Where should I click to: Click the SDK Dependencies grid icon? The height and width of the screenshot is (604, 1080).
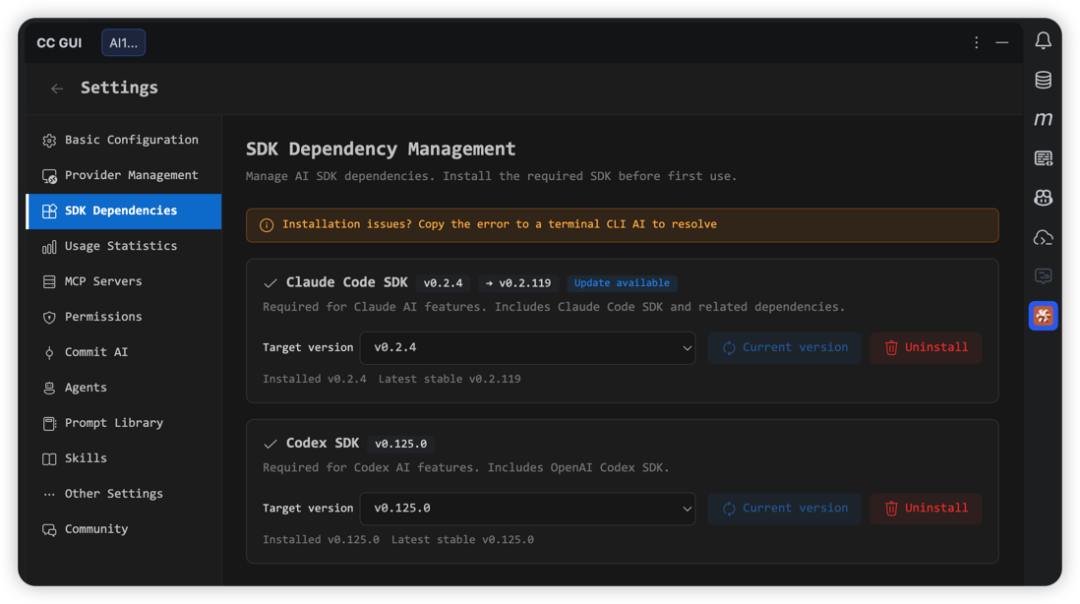49,211
